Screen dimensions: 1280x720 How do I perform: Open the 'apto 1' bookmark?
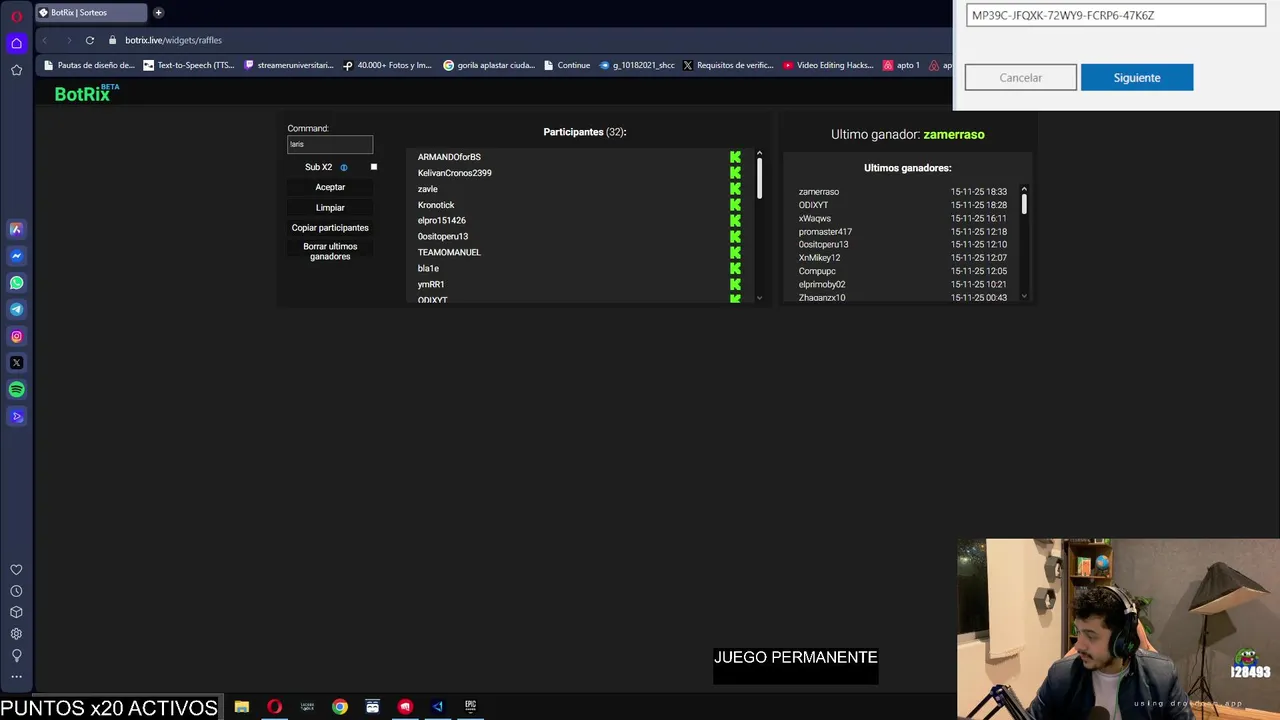pos(901,65)
